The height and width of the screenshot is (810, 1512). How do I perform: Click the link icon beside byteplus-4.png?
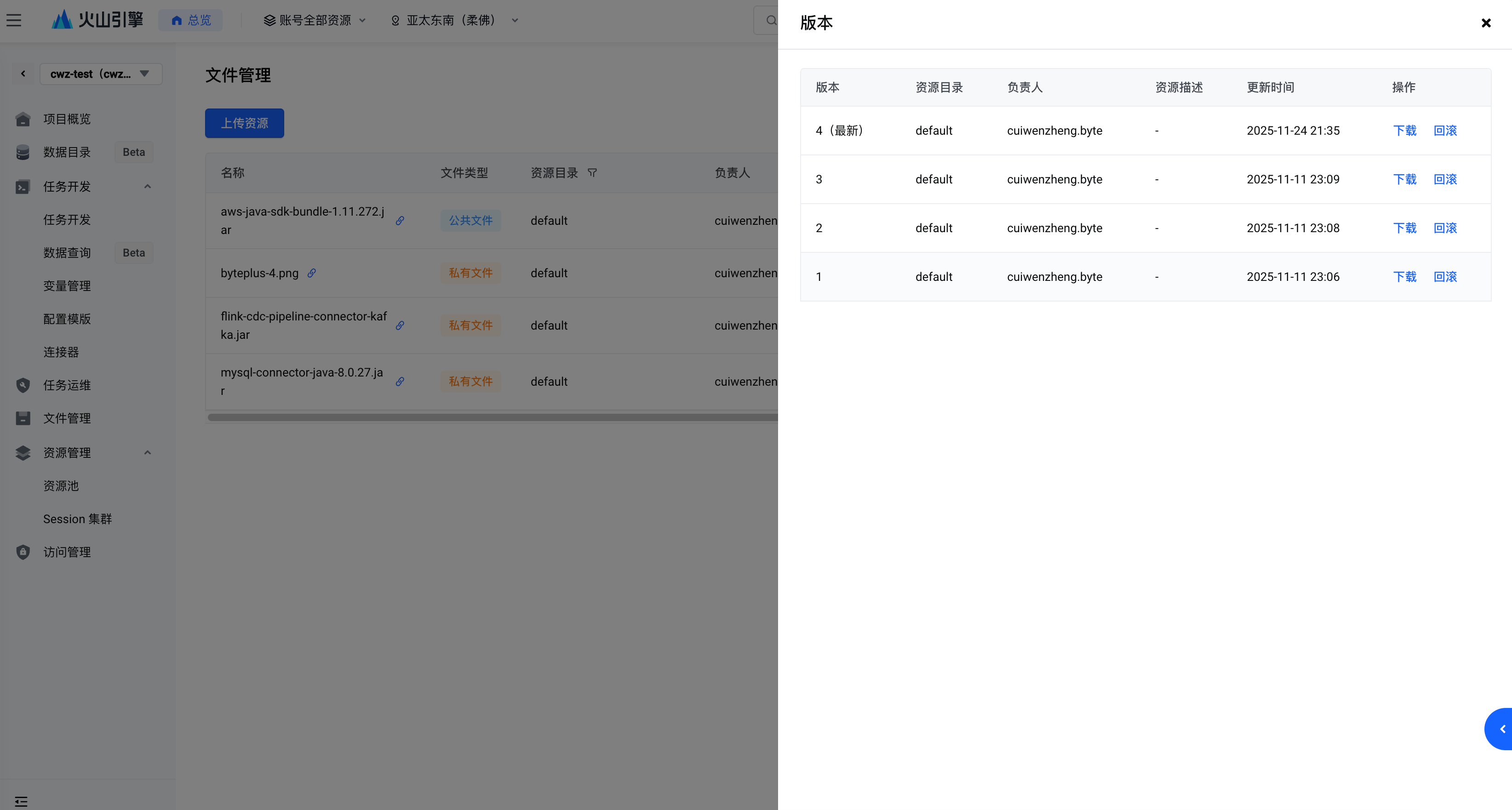coord(312,273)
